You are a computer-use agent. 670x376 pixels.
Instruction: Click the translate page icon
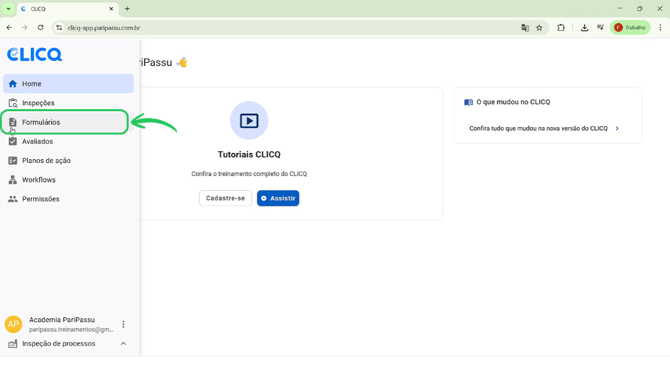[x=525, y=28]
